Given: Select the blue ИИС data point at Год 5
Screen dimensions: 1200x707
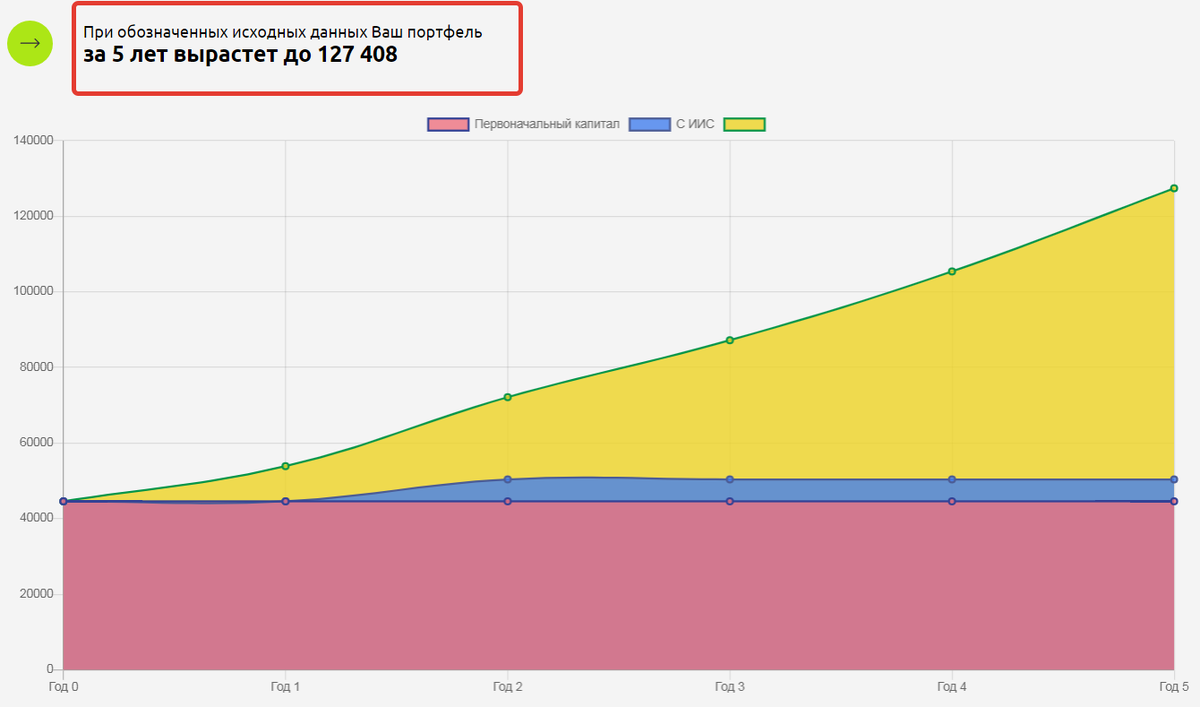Looking at the screenshot, I should click(x=1174, y=479).
